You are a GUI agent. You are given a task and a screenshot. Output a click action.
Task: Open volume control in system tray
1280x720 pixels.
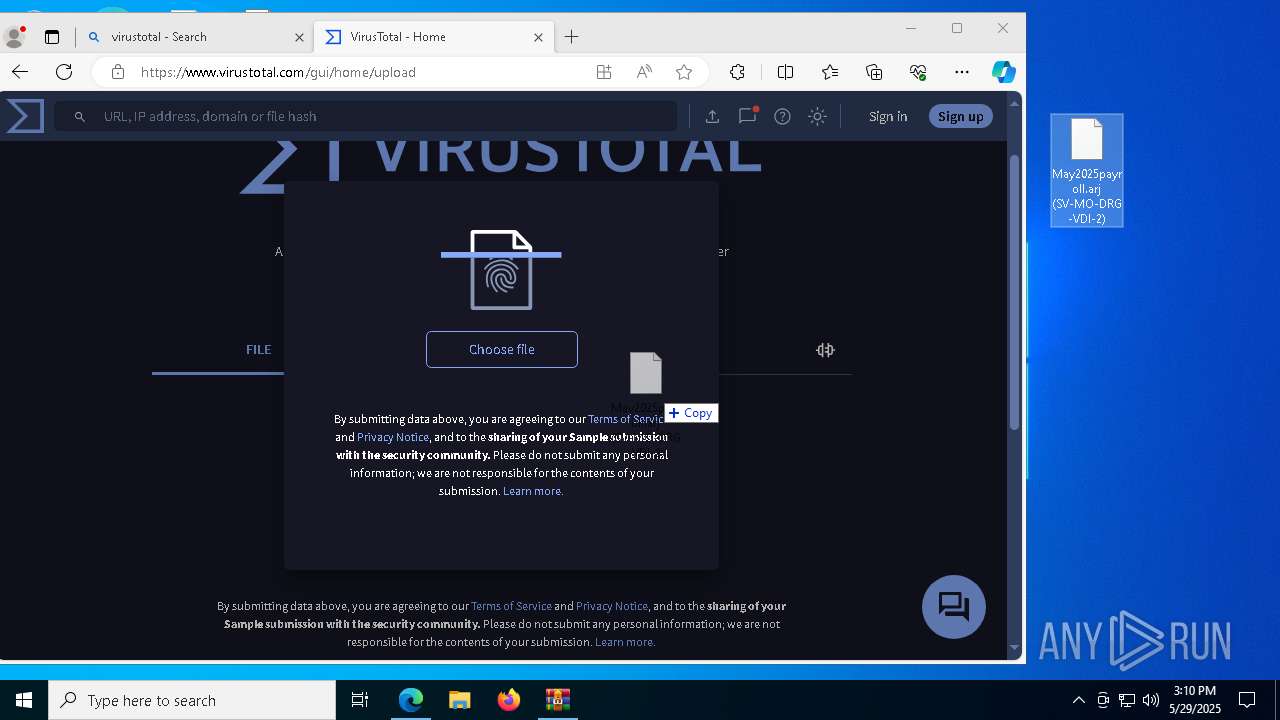point(1151,700)
